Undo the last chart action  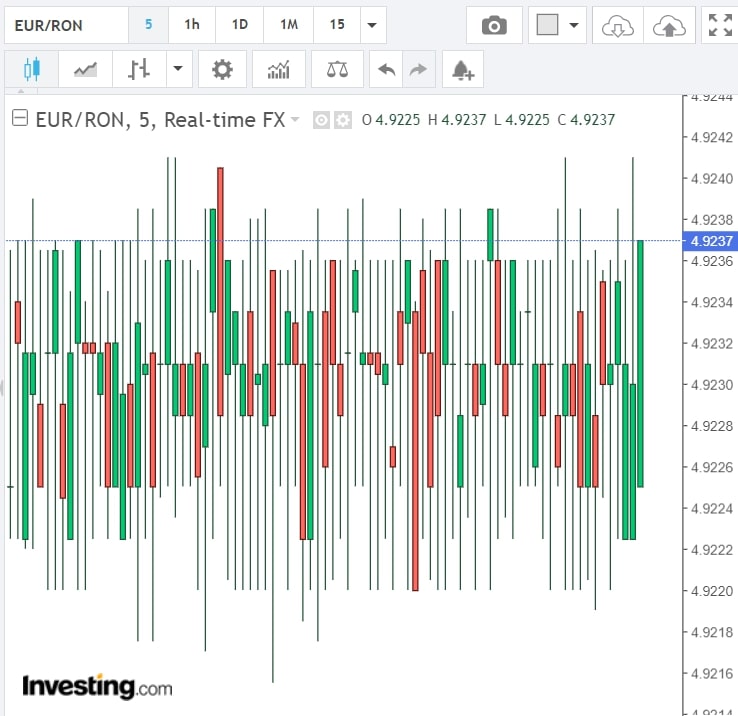386,70
